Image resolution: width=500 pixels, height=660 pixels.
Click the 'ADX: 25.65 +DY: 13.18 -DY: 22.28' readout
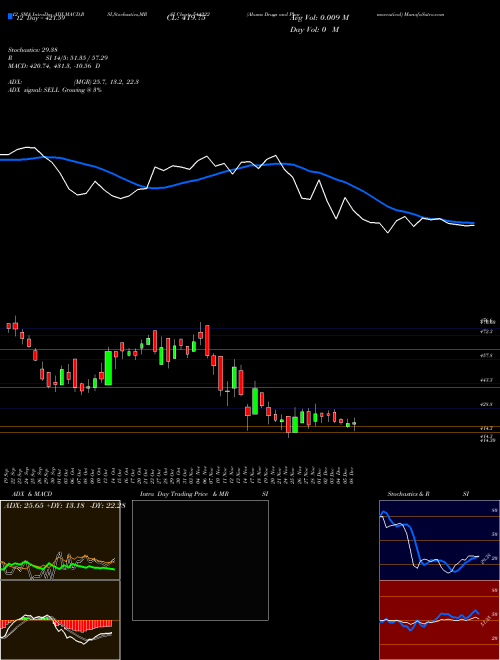click(x=64, y=506)
